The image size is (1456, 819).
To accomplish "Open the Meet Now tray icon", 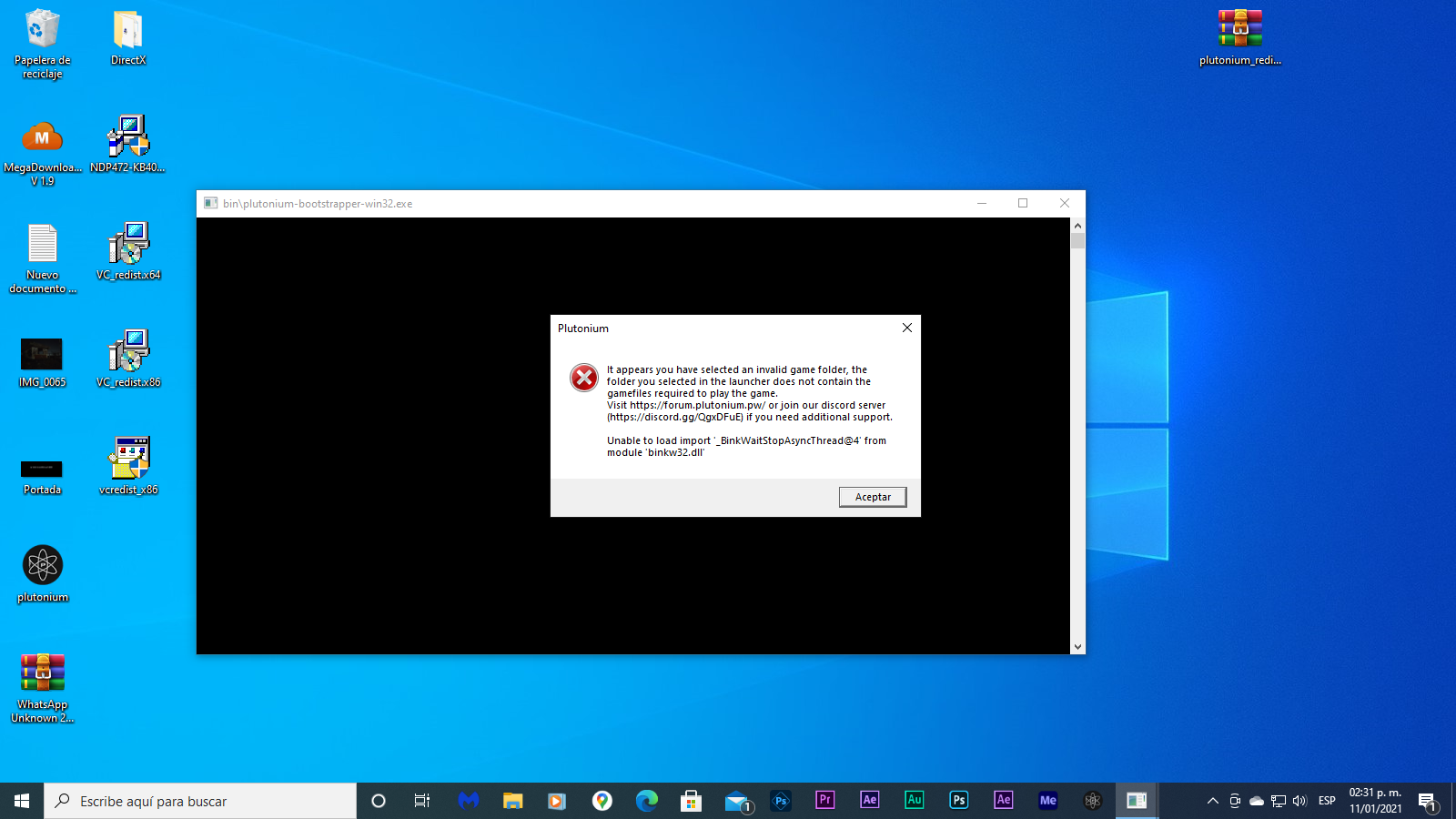I will pos(1235,801).
